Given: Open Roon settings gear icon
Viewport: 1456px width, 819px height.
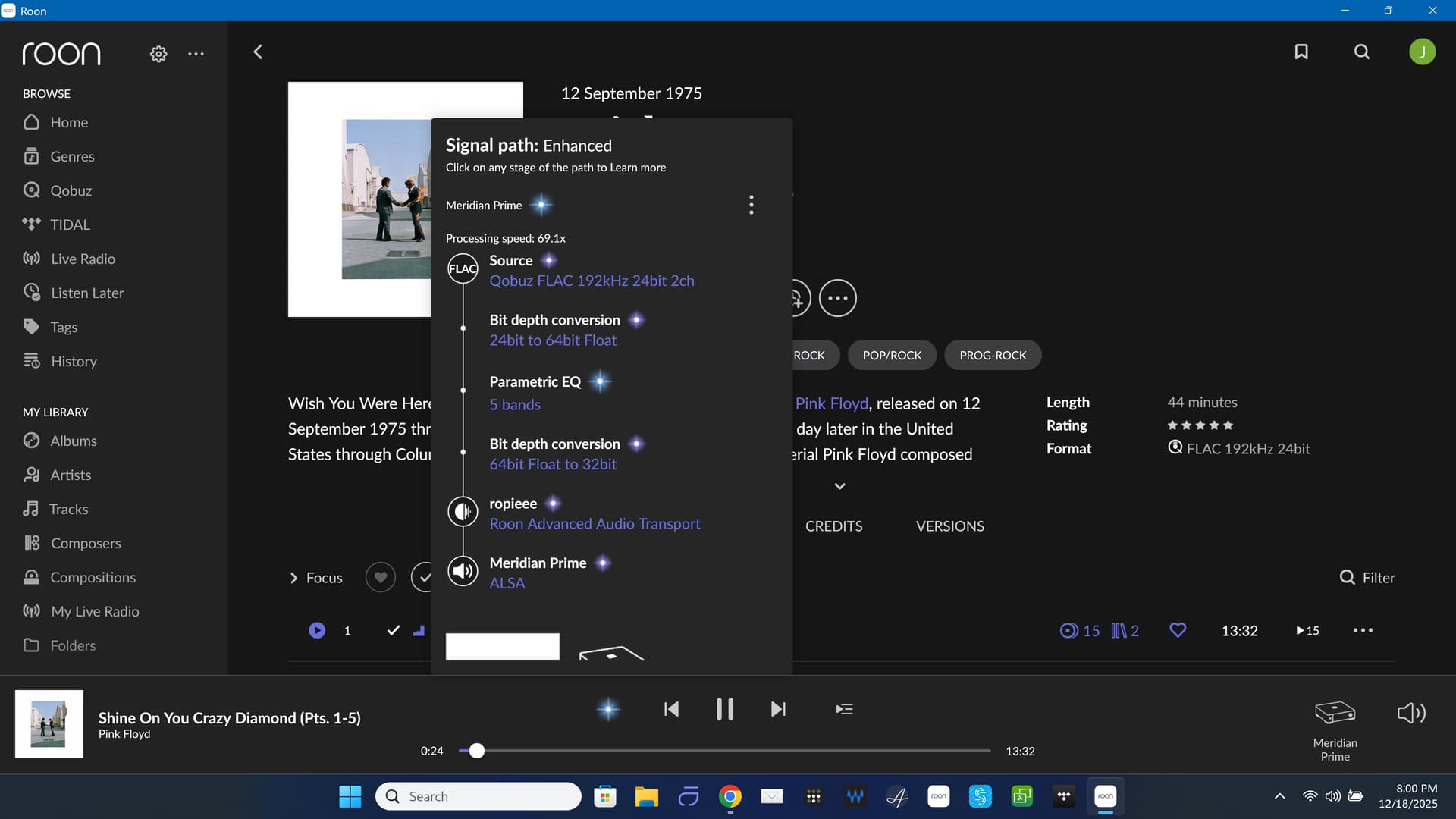Looking at the screenshot, I should click(158, 54).
